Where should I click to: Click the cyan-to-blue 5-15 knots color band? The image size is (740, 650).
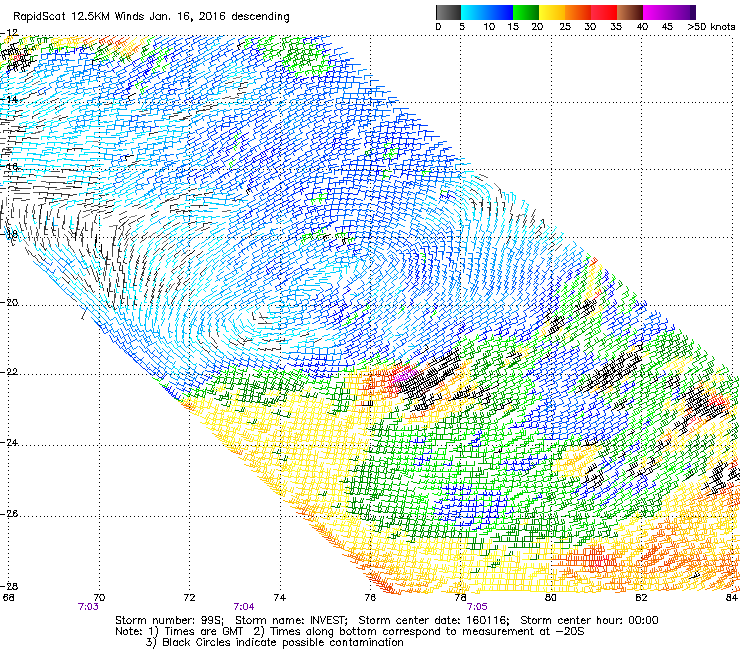point(487,12)
